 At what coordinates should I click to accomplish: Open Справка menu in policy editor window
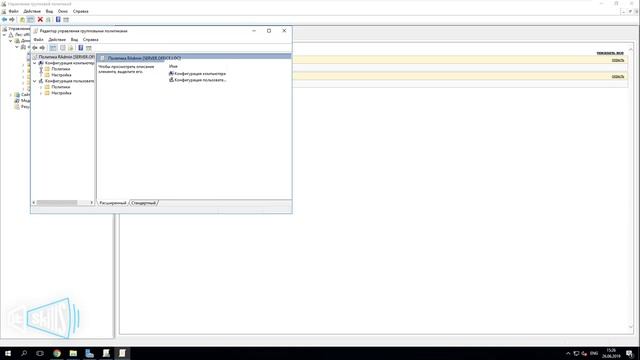(x=91, y=40)
